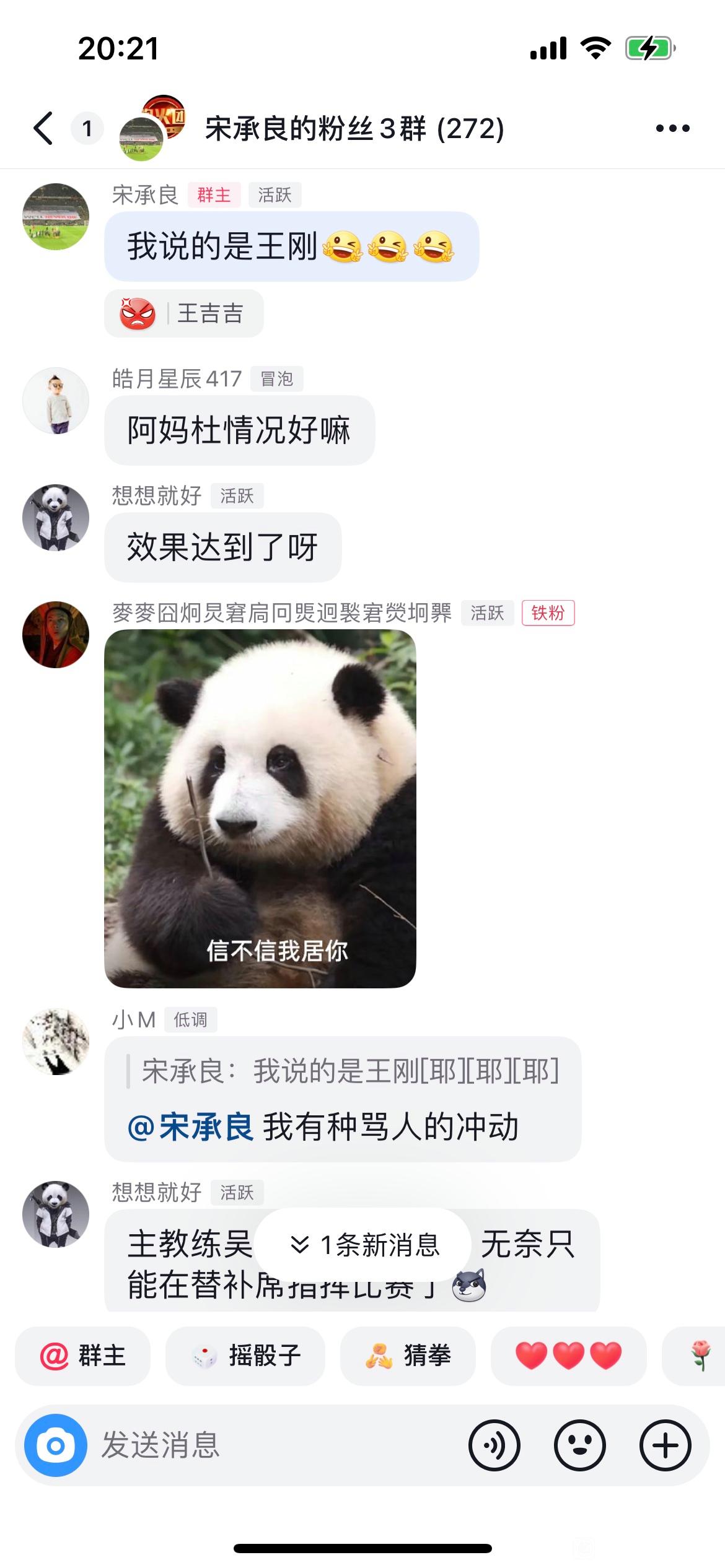This screenshot has height=1568, width=725.
Task: Open the panda sticker image
Action: point(260,809)
